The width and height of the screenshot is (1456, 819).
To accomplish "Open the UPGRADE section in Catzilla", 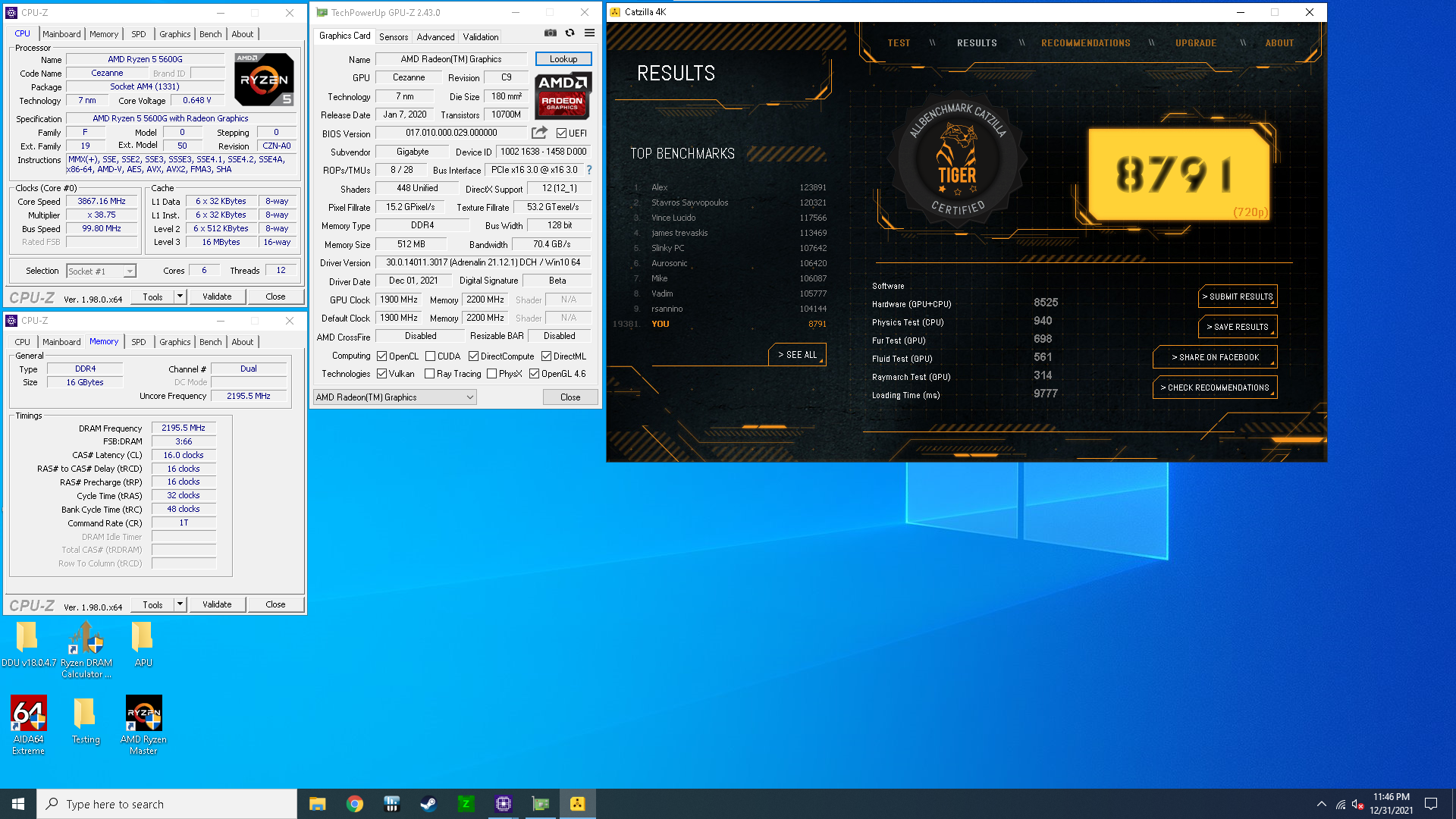I will (1196, 43).
